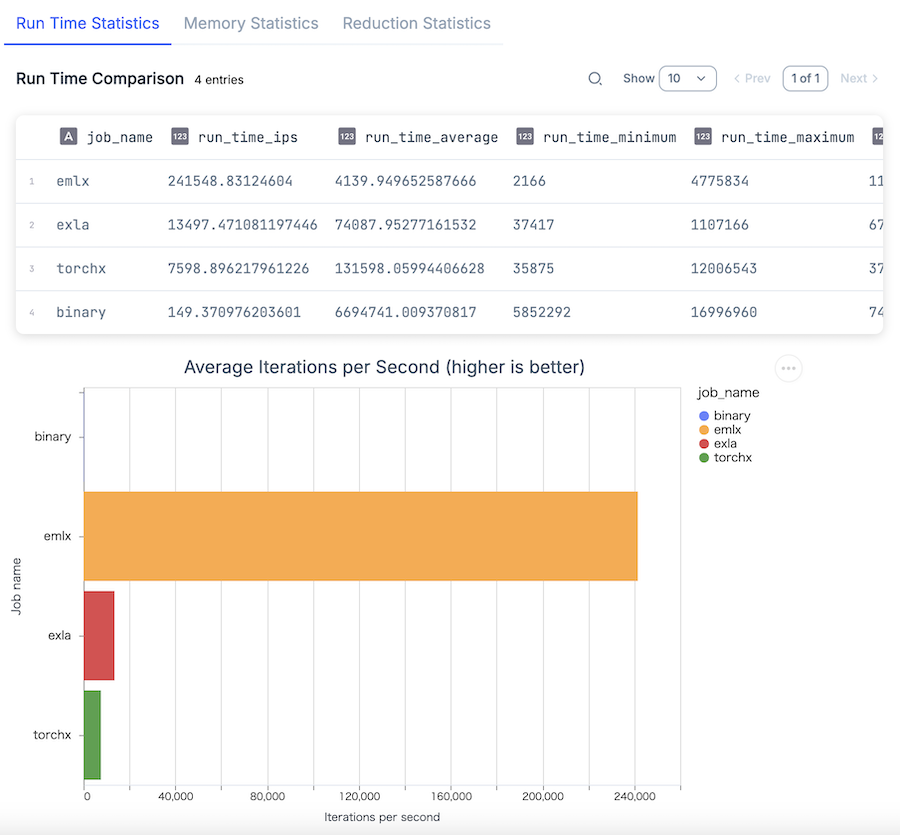Click the number type icon beside run_time_maximum

[x=703, y=137]
